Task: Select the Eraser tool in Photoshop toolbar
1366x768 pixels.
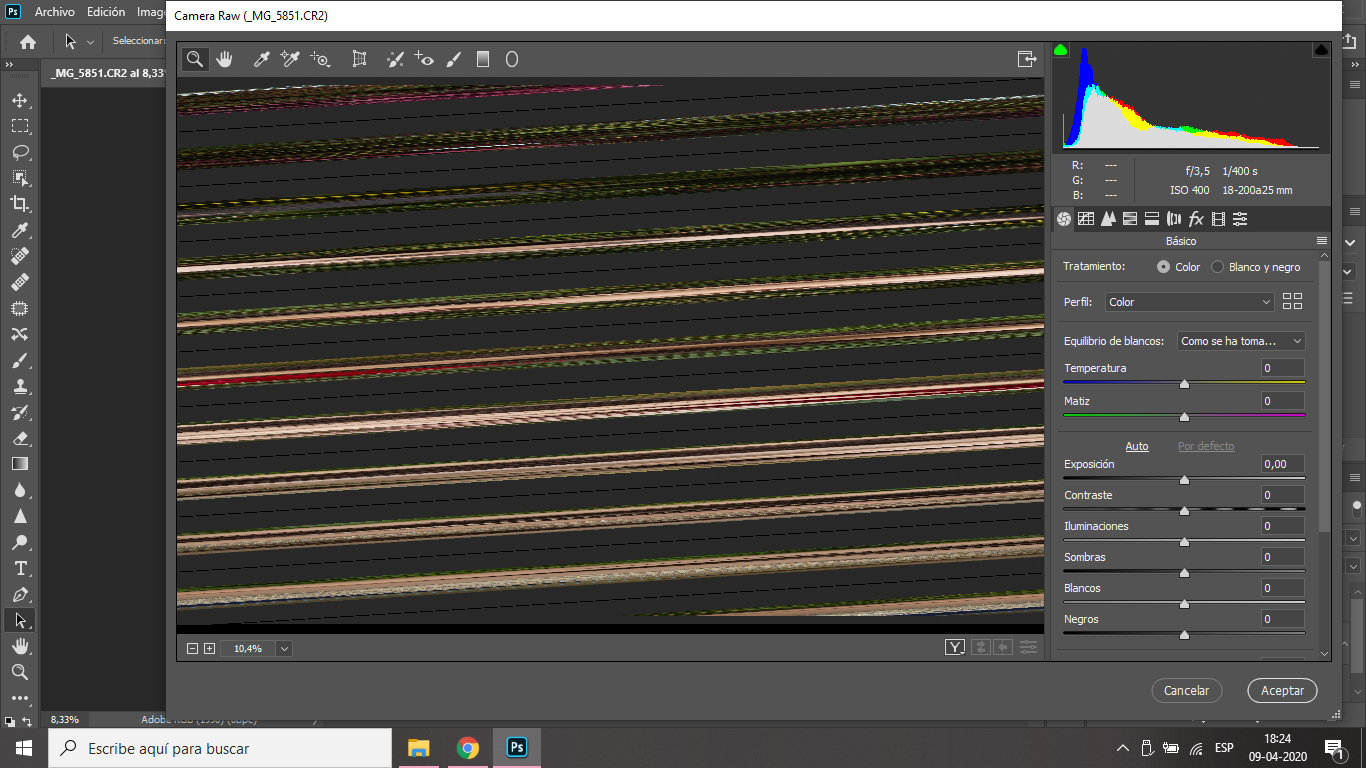Action: tap(20, 438)
